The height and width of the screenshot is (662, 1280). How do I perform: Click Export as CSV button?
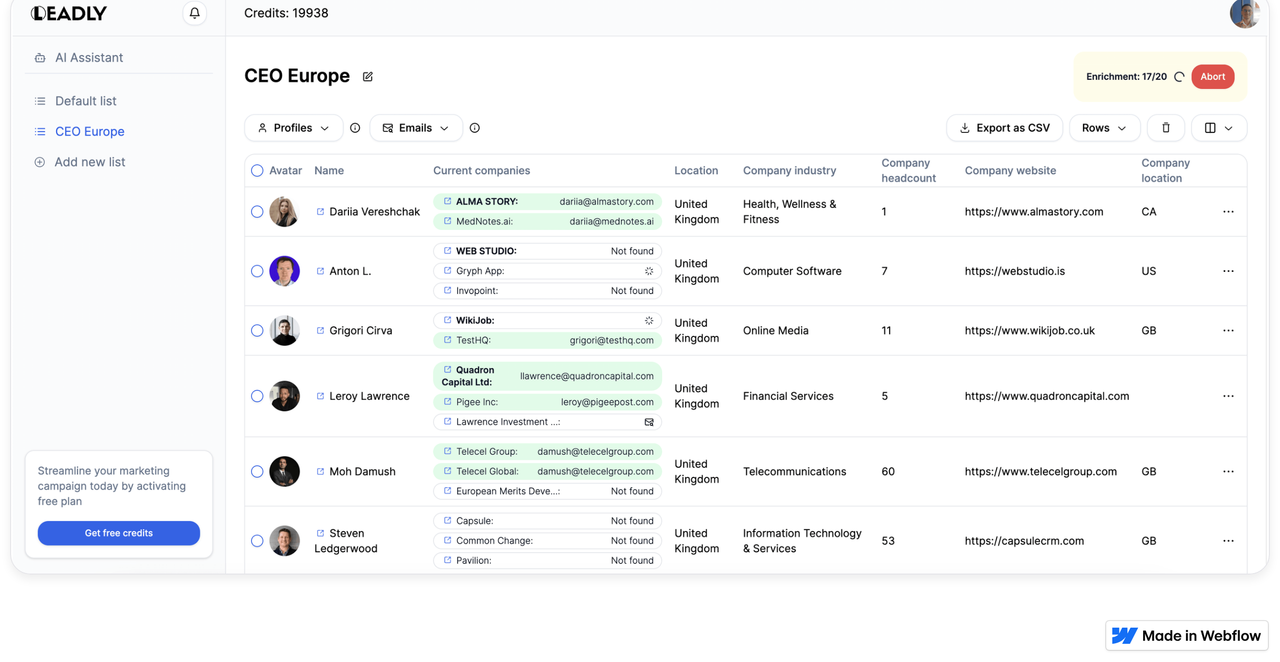(1004, 128)
